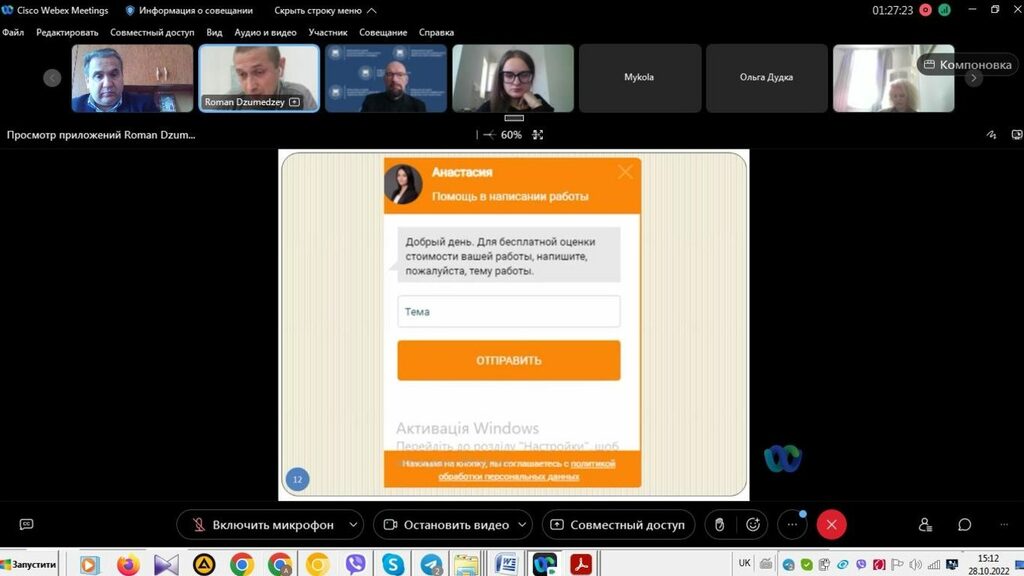The image size is (1024, 576).
Task: Click the Совместный доступ share button
Action: (617, 525)
